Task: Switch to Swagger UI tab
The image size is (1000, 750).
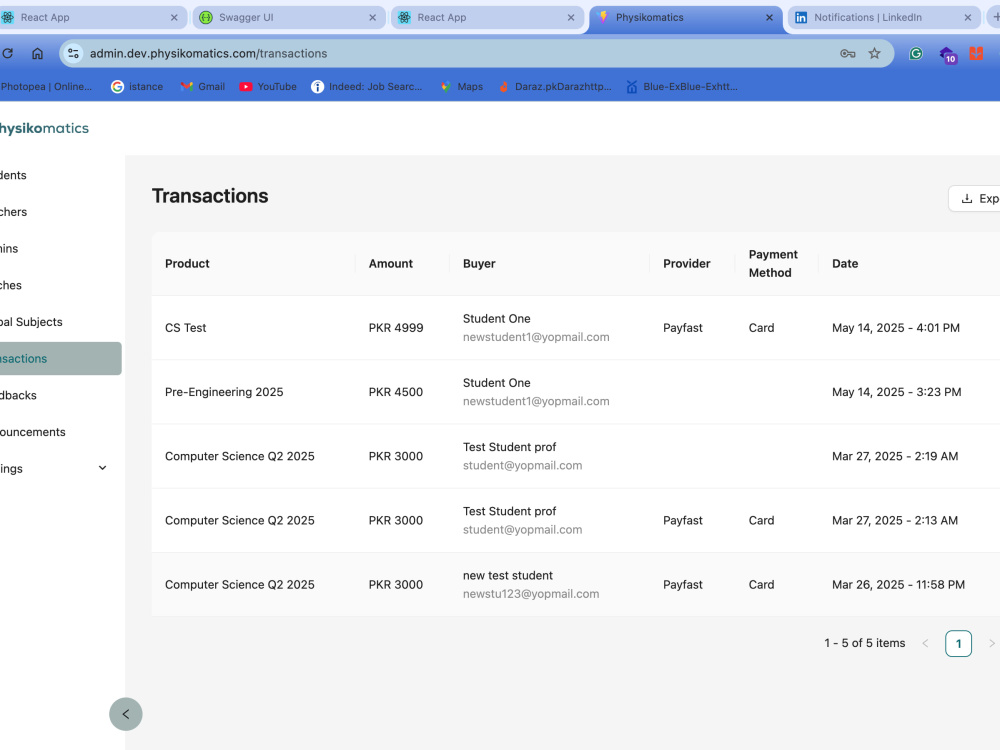Action: (x=289, y=18)
